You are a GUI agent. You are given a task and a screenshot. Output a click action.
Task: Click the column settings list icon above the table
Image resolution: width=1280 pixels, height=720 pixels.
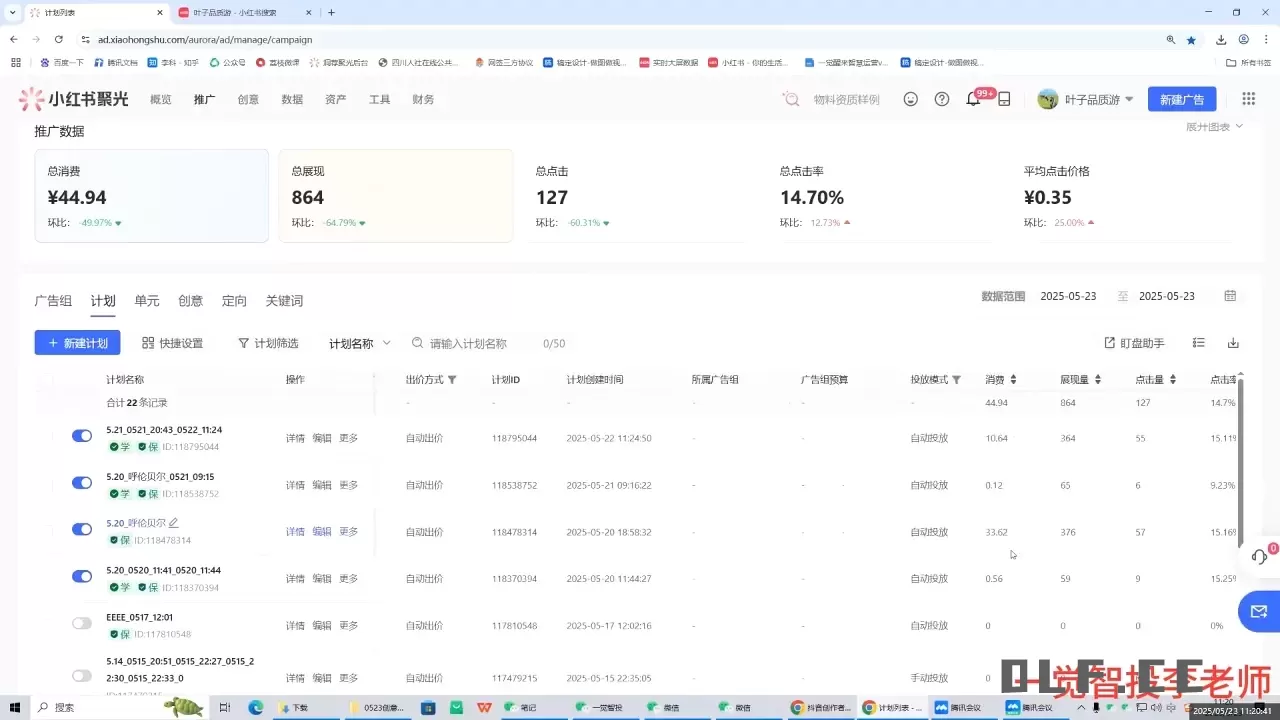click(1198, 342)
